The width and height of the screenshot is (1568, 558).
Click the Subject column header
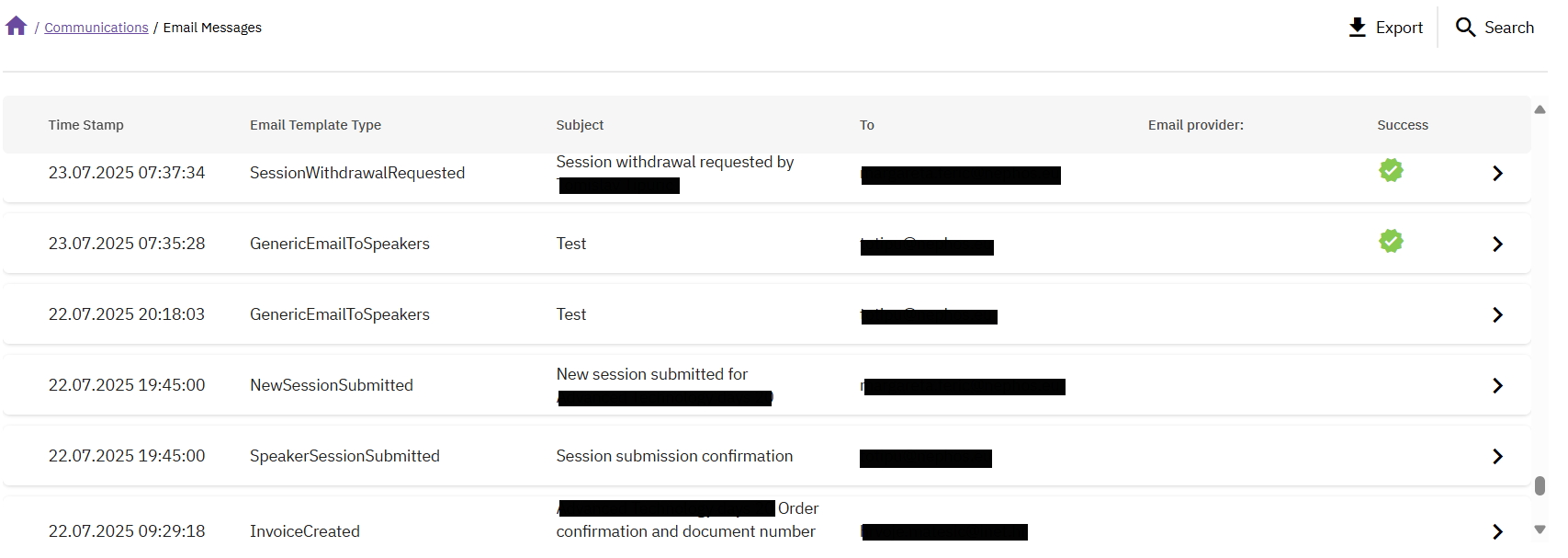point(580,125)
